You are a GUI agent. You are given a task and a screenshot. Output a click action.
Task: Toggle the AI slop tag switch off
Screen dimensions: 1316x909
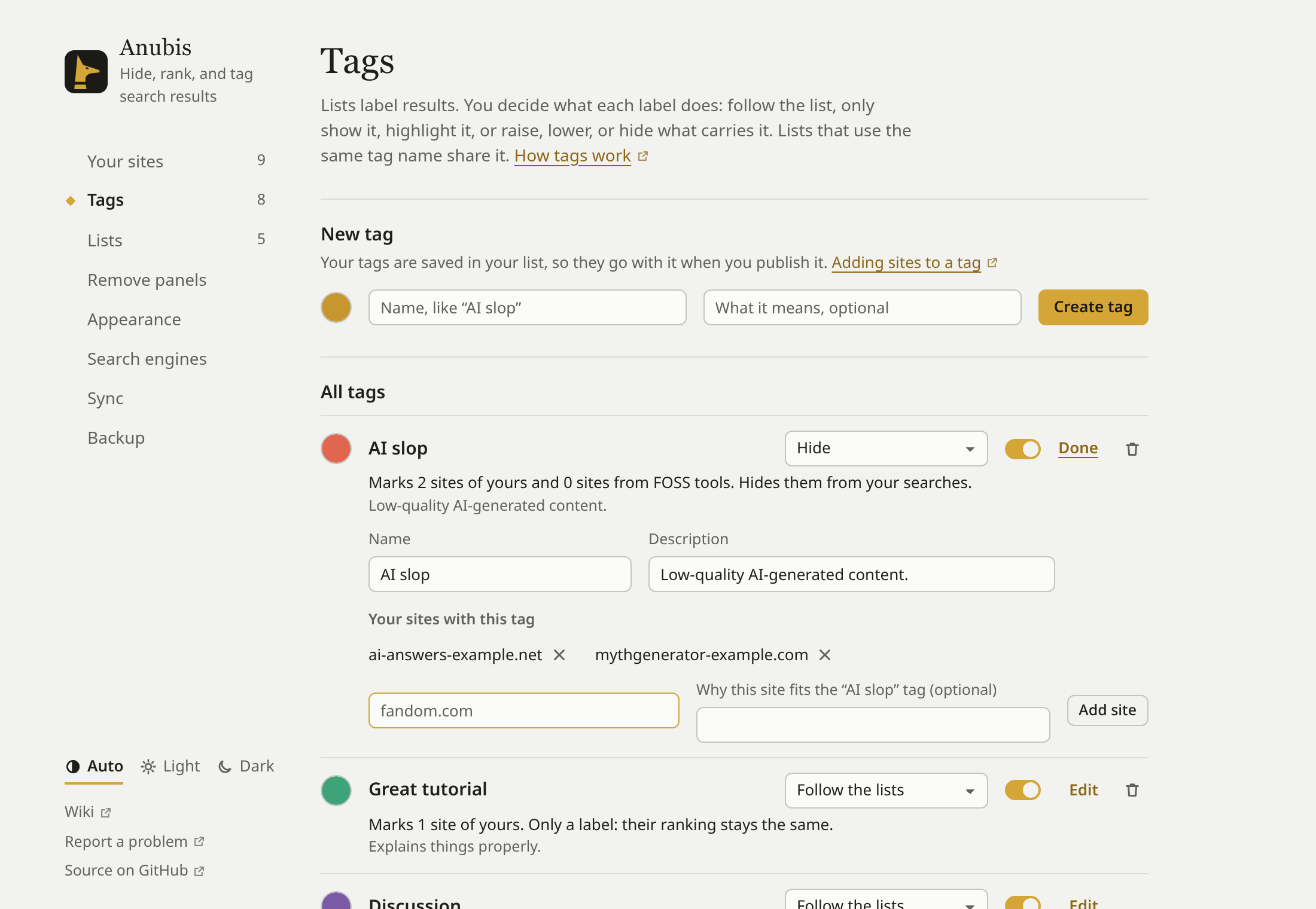[x=1022, y=449]
